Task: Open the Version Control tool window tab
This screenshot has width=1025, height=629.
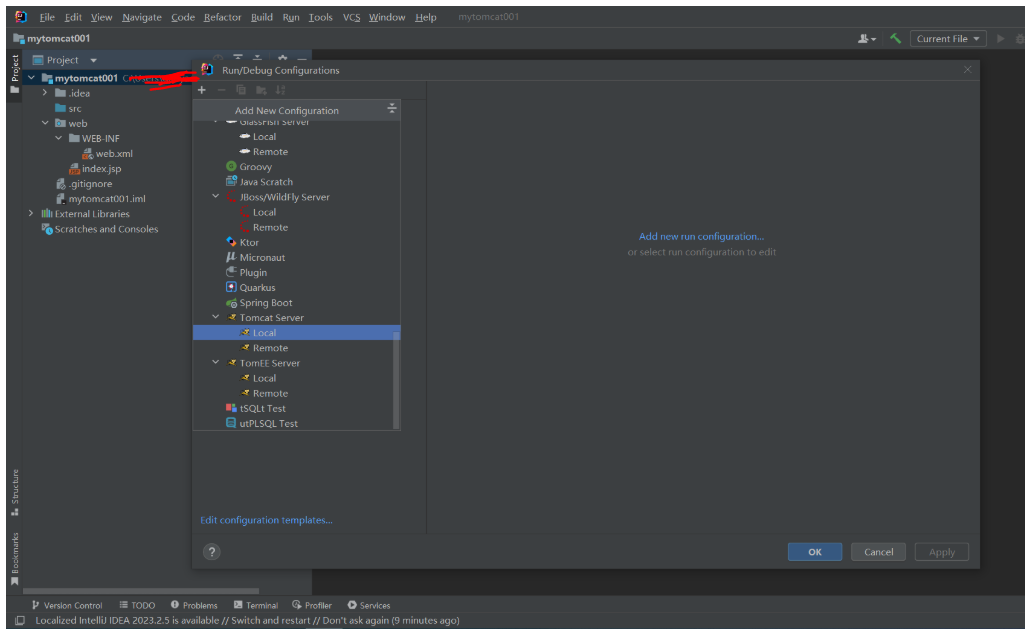Action: [67, 605]
